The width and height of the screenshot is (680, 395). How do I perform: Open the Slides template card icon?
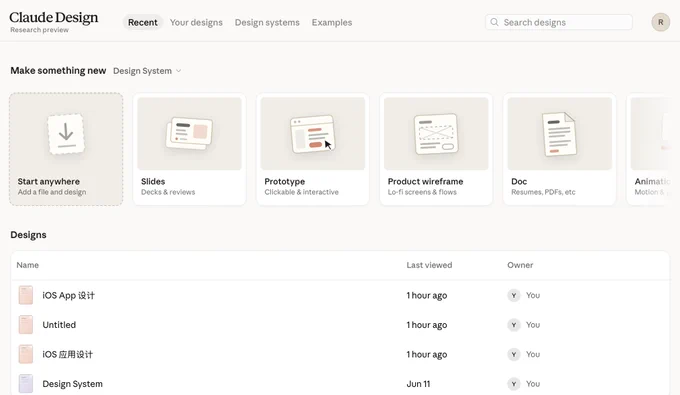click(x=189, y=133)
